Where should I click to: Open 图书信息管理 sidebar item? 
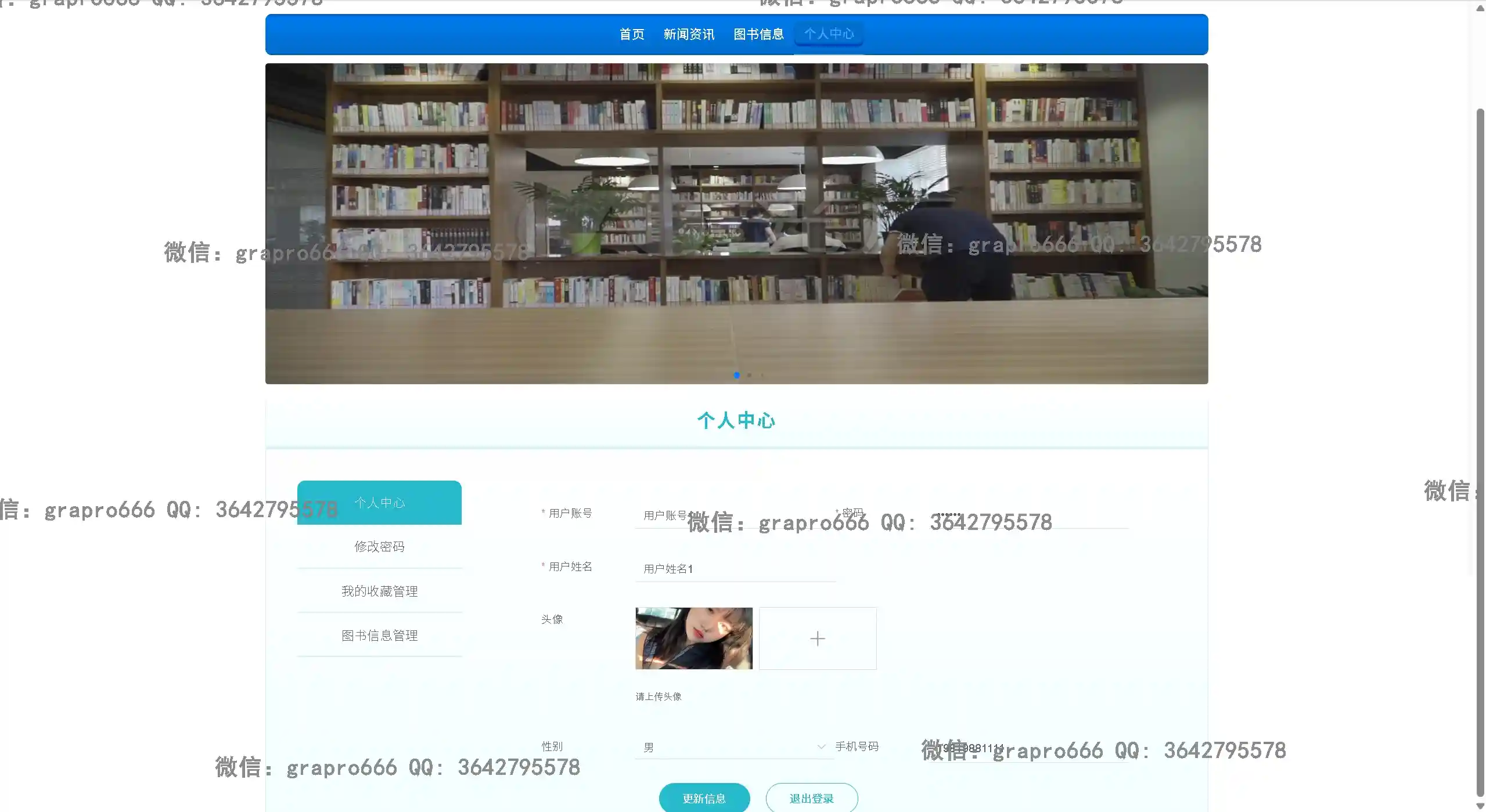[379, 636]
